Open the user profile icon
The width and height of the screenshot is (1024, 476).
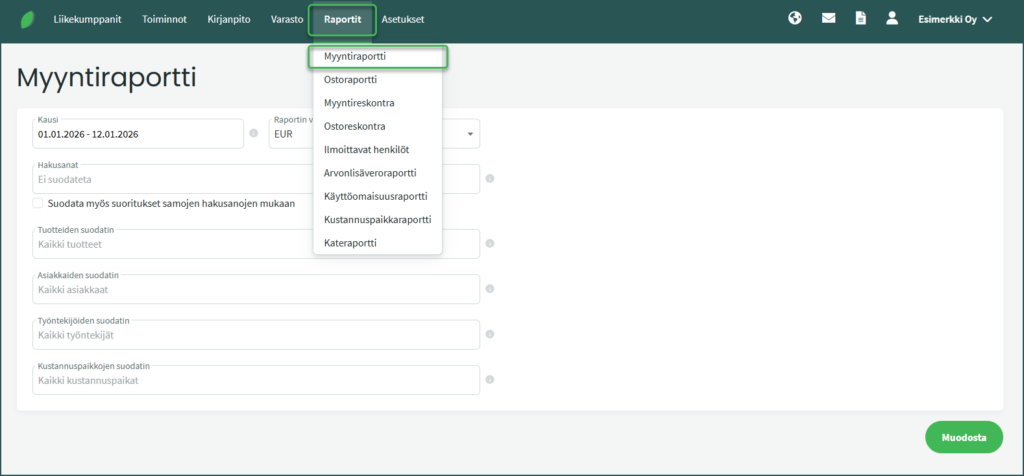pos(893,18)
